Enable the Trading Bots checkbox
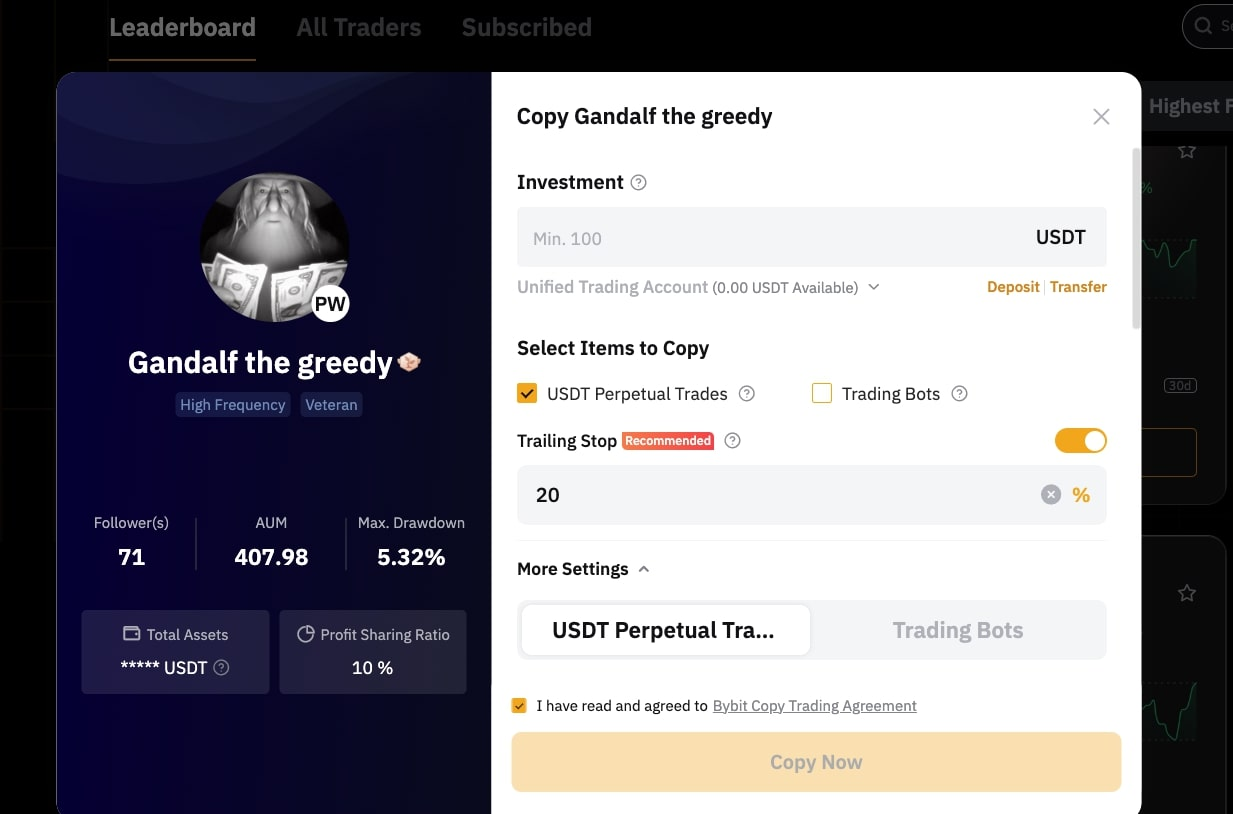 (821, 394)
